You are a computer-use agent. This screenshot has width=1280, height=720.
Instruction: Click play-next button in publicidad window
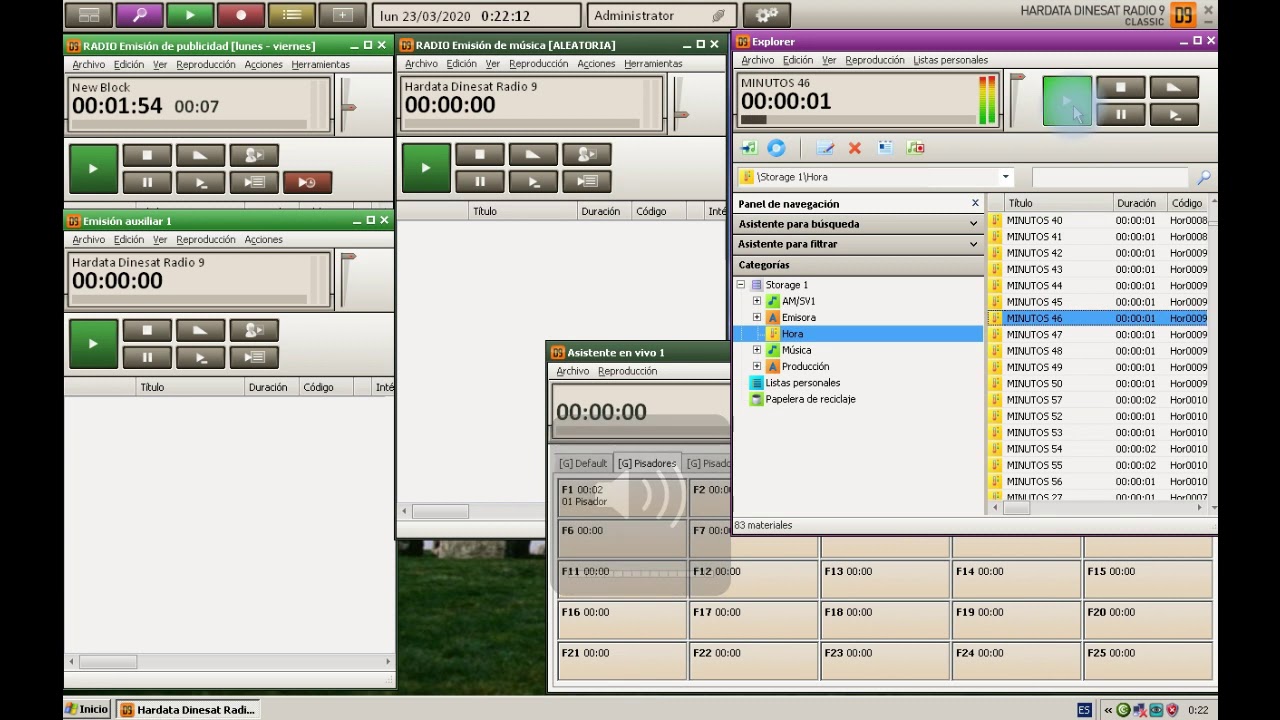point(200,182)
